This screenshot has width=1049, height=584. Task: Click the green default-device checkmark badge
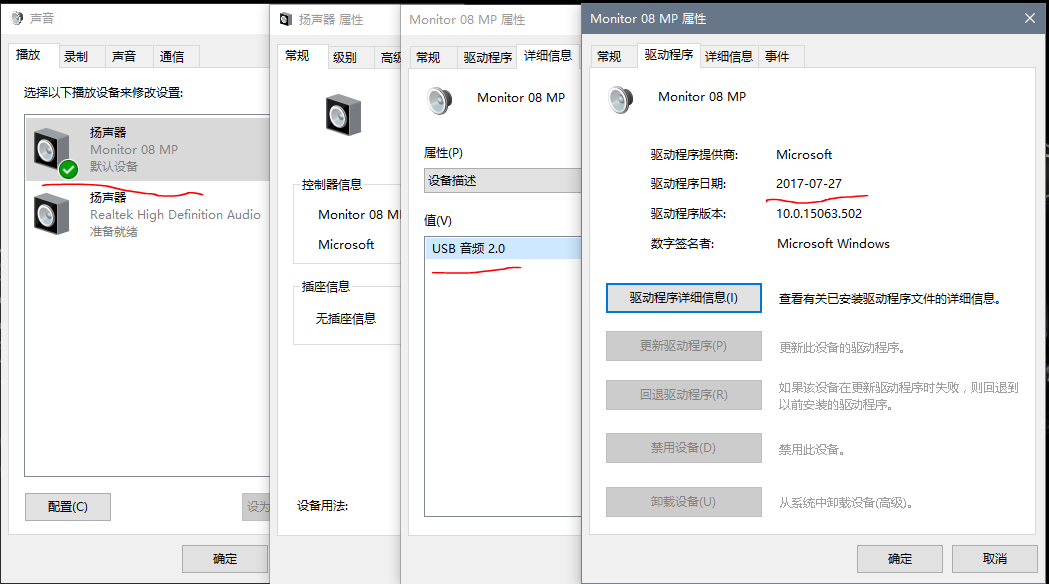(68, 168)
